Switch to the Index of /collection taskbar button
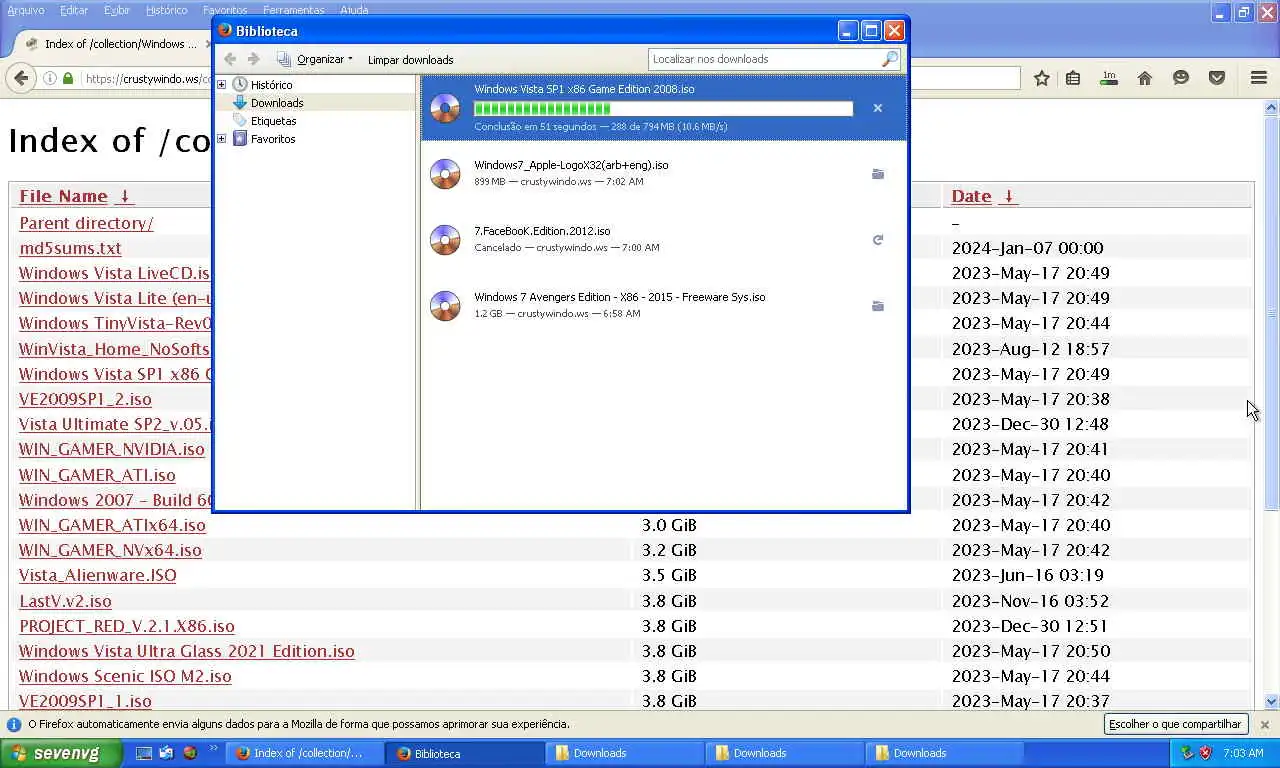 tap(304, 753)
